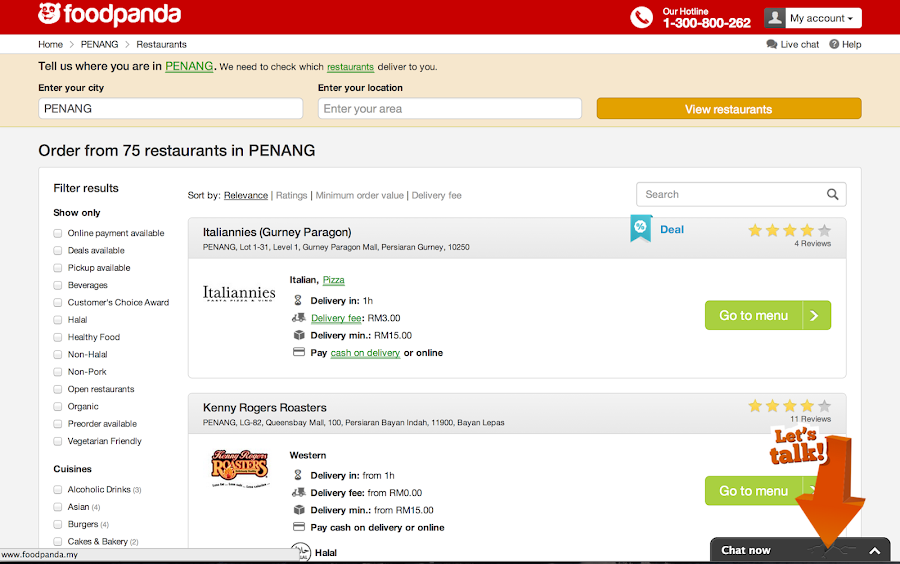Click the Enter your city field
Image resolution: width=900 pixels, height=564 pixels.
pyautogui.click(x=170, y=108)
